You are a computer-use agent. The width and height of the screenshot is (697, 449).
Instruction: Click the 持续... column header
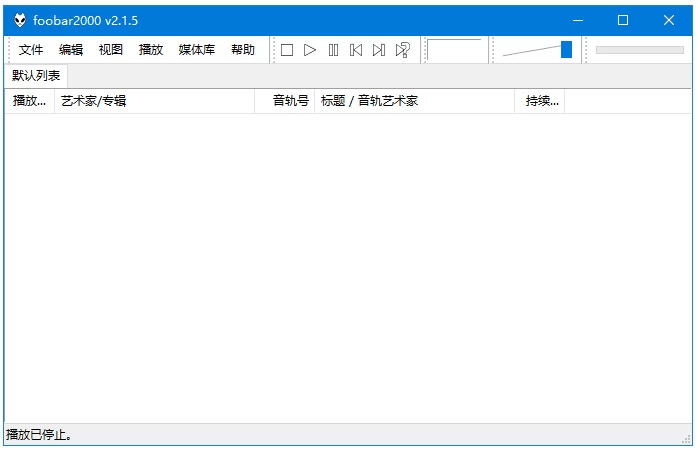click(x=540, y=101)
